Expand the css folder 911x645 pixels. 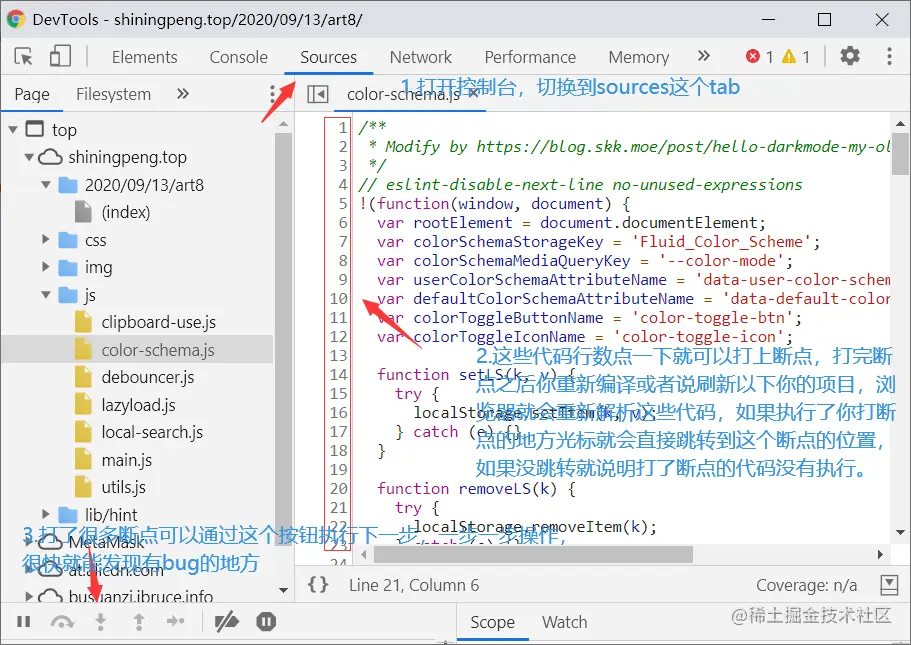[x=46, y=239]
